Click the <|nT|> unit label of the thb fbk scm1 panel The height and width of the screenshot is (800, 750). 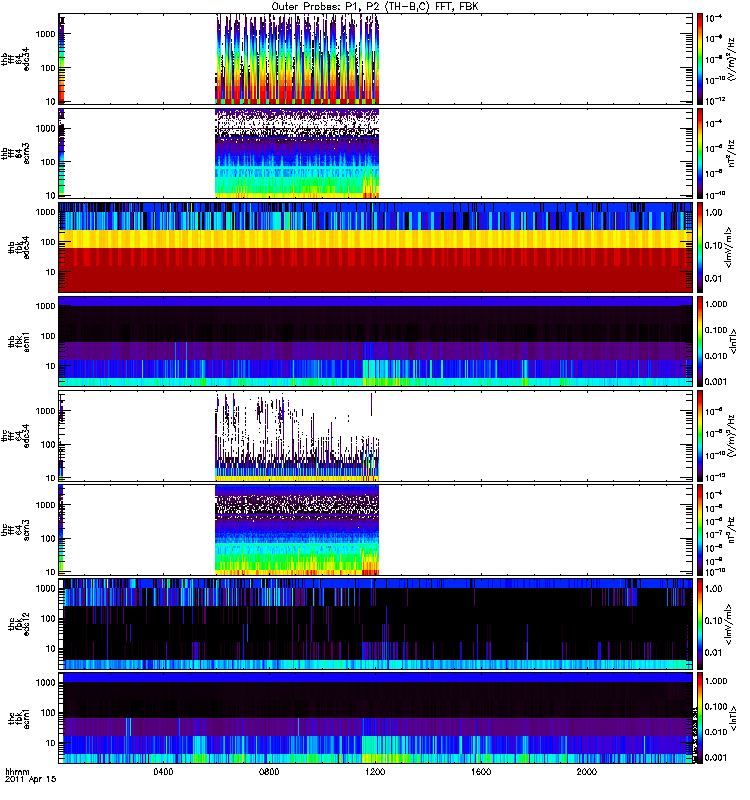(x=734, y=341)
